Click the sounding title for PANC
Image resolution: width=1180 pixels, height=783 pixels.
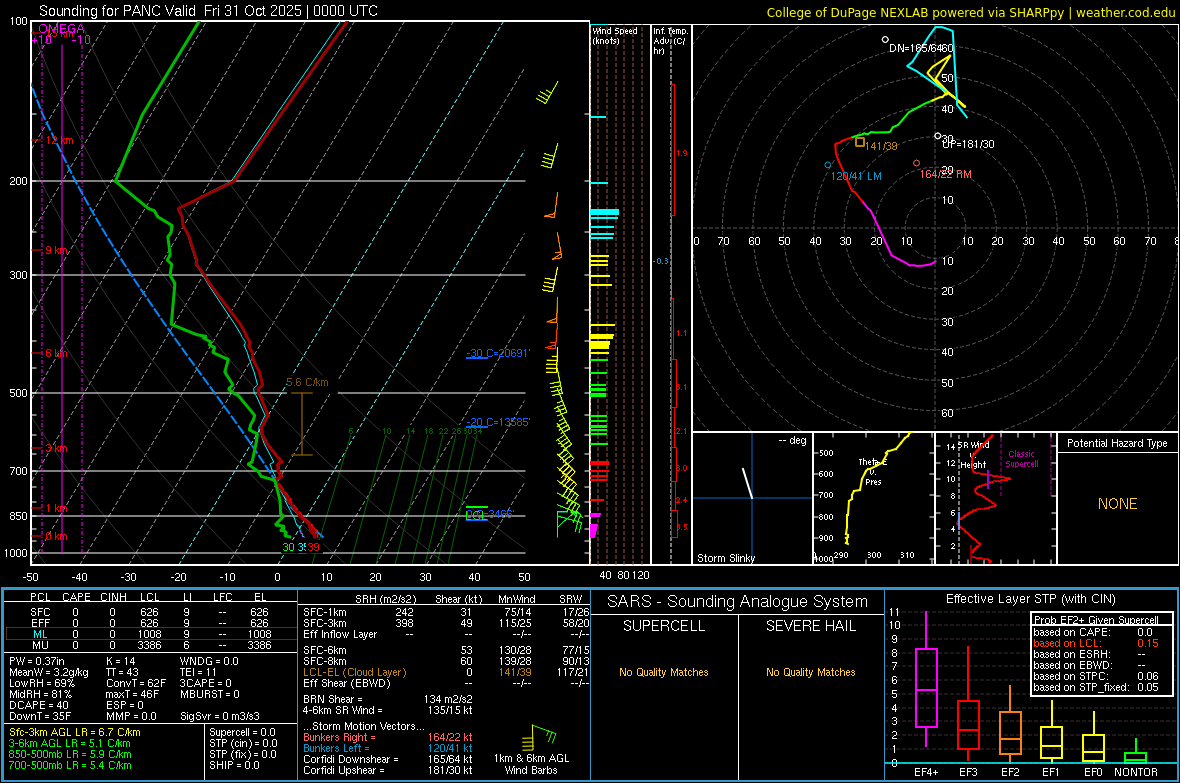208,11
